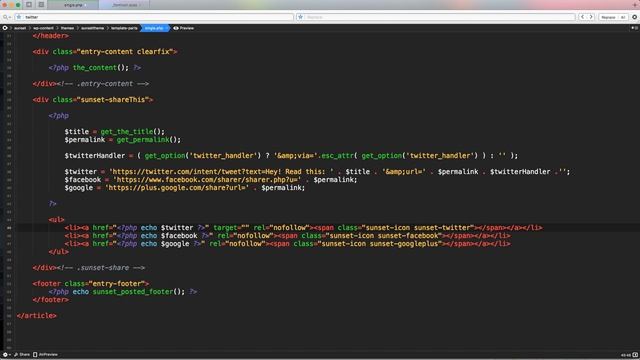Switch to the single.php tab
The width and height of the screenshot is (640, 360).
tap(73, 5)
